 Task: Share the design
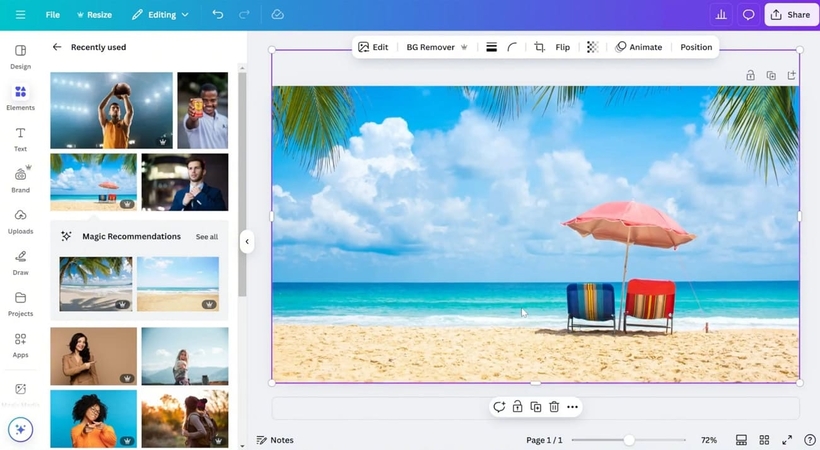click(x=791, y=15)
